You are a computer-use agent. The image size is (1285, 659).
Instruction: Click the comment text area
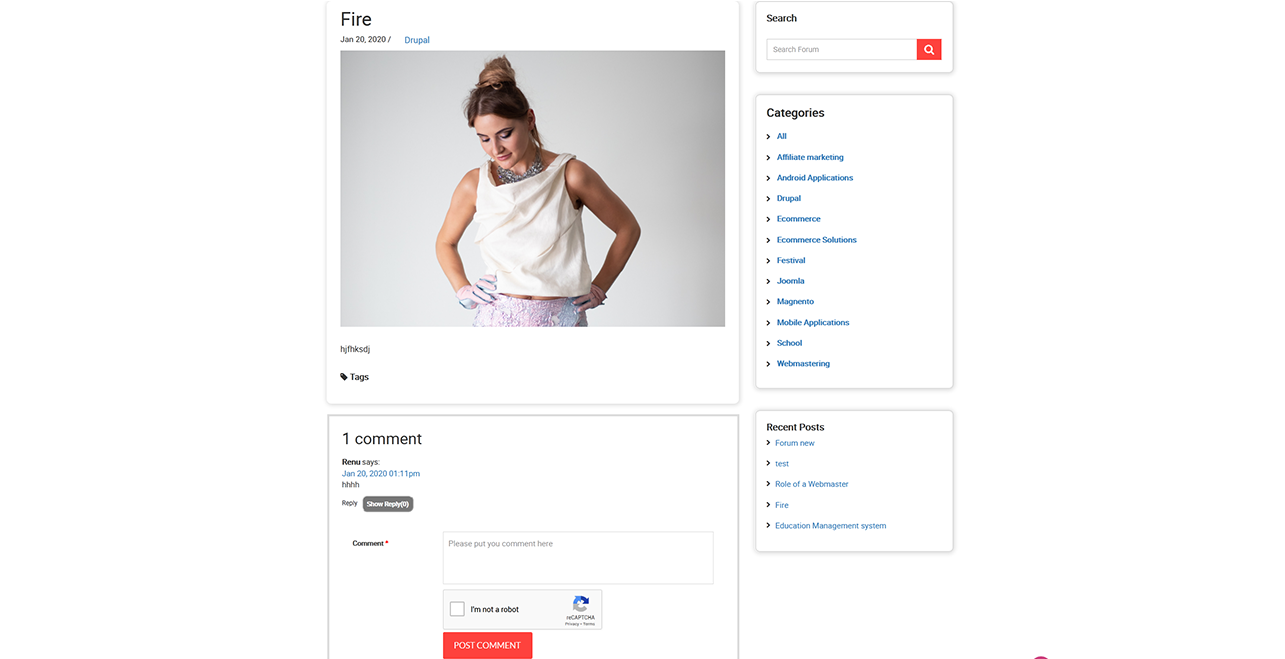point(578,558)
